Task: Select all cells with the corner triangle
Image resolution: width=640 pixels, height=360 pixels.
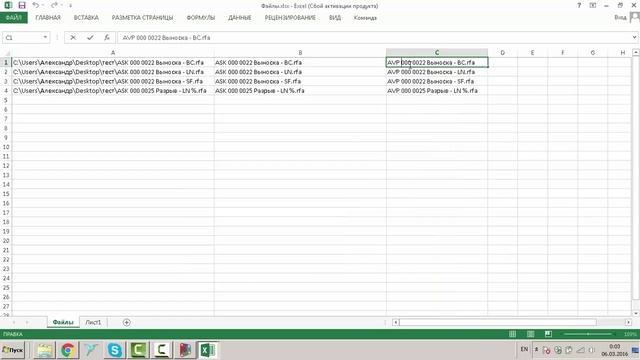Action: (6, 53)
